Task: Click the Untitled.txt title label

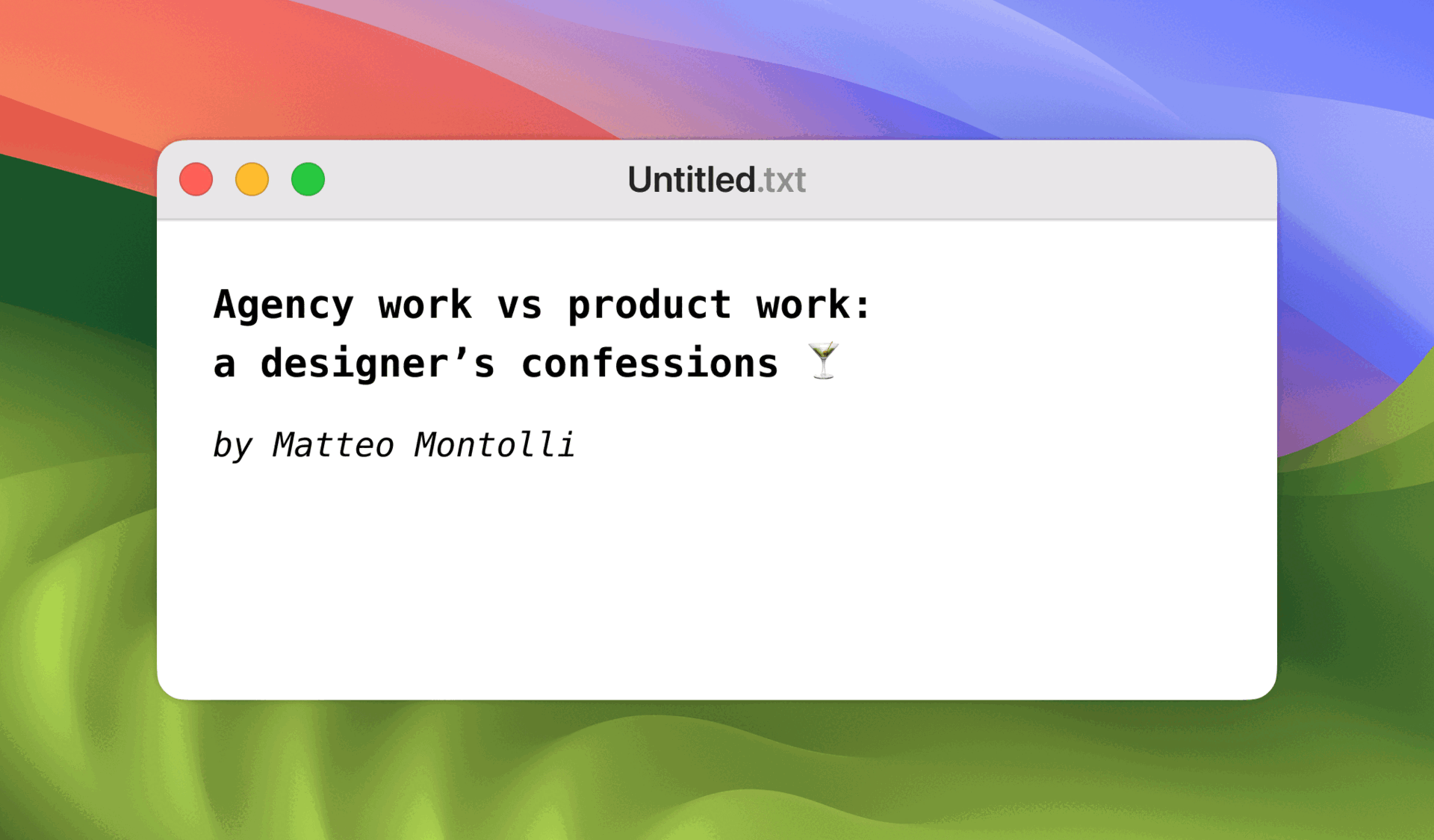Action: click(x=717, y=179)
